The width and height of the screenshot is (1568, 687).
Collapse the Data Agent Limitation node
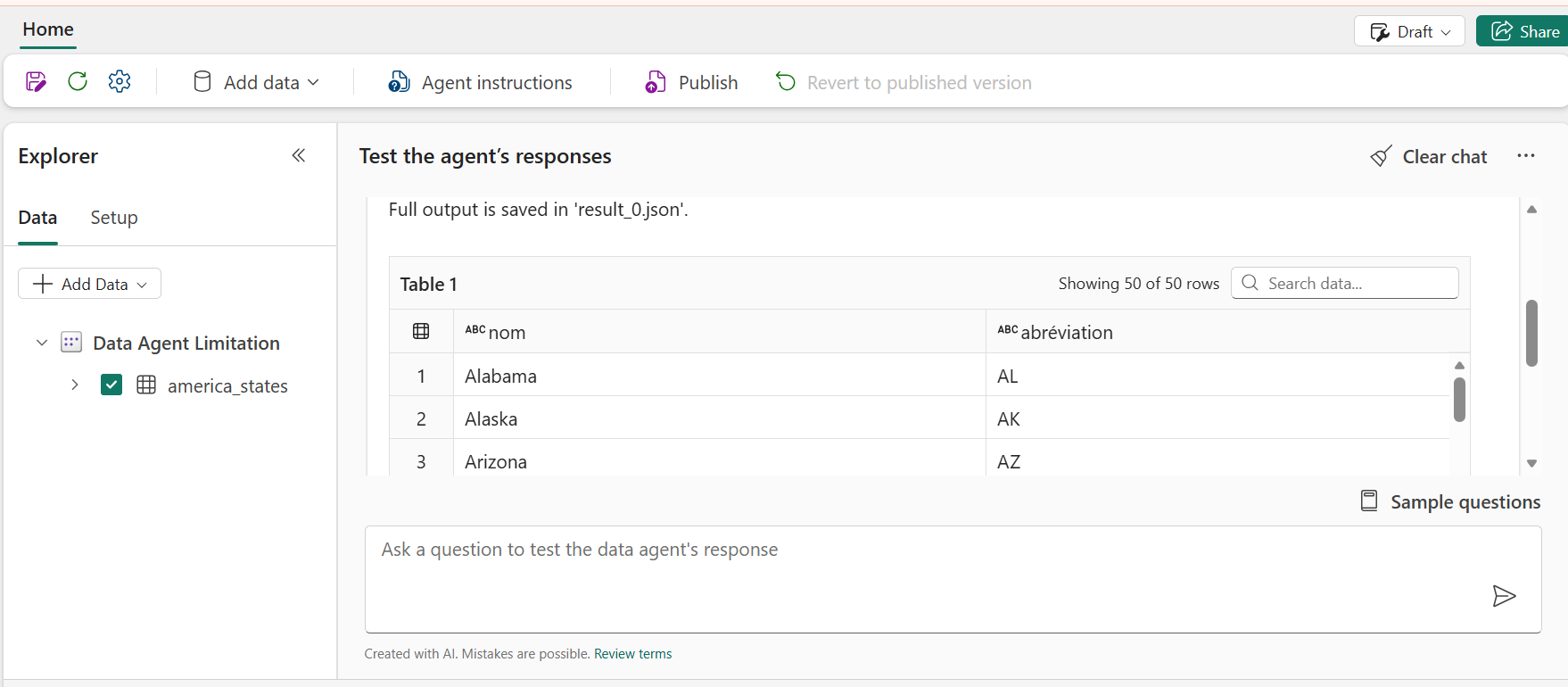[41, 343]
